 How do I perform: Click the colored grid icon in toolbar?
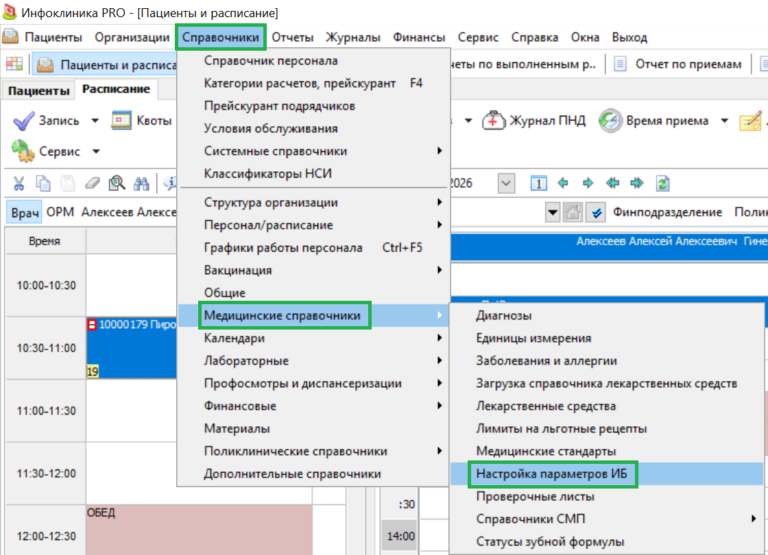14,64
